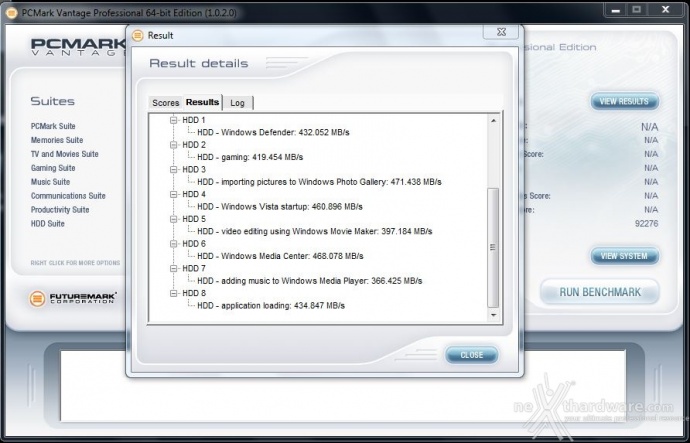
Task: Select TV and Movies Suite
Action: [x=64, y=154]
